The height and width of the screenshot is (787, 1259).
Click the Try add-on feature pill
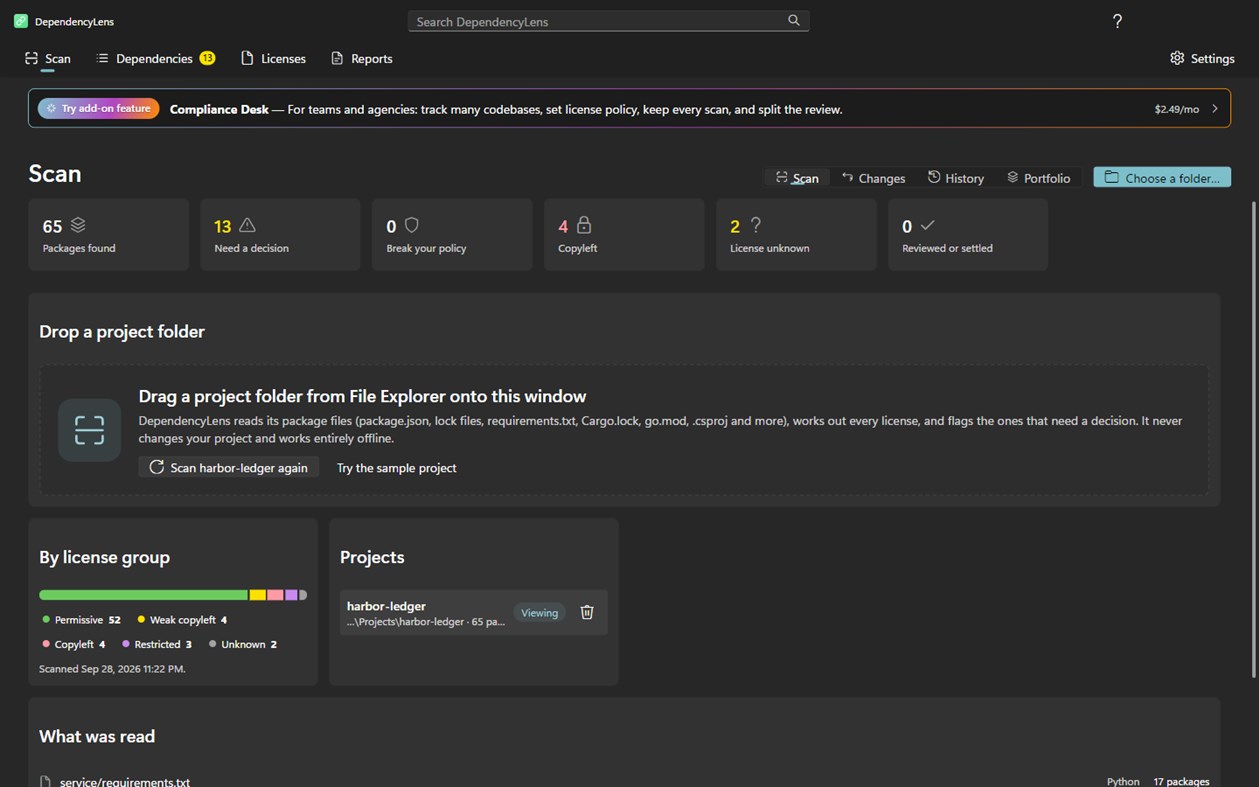98,108
